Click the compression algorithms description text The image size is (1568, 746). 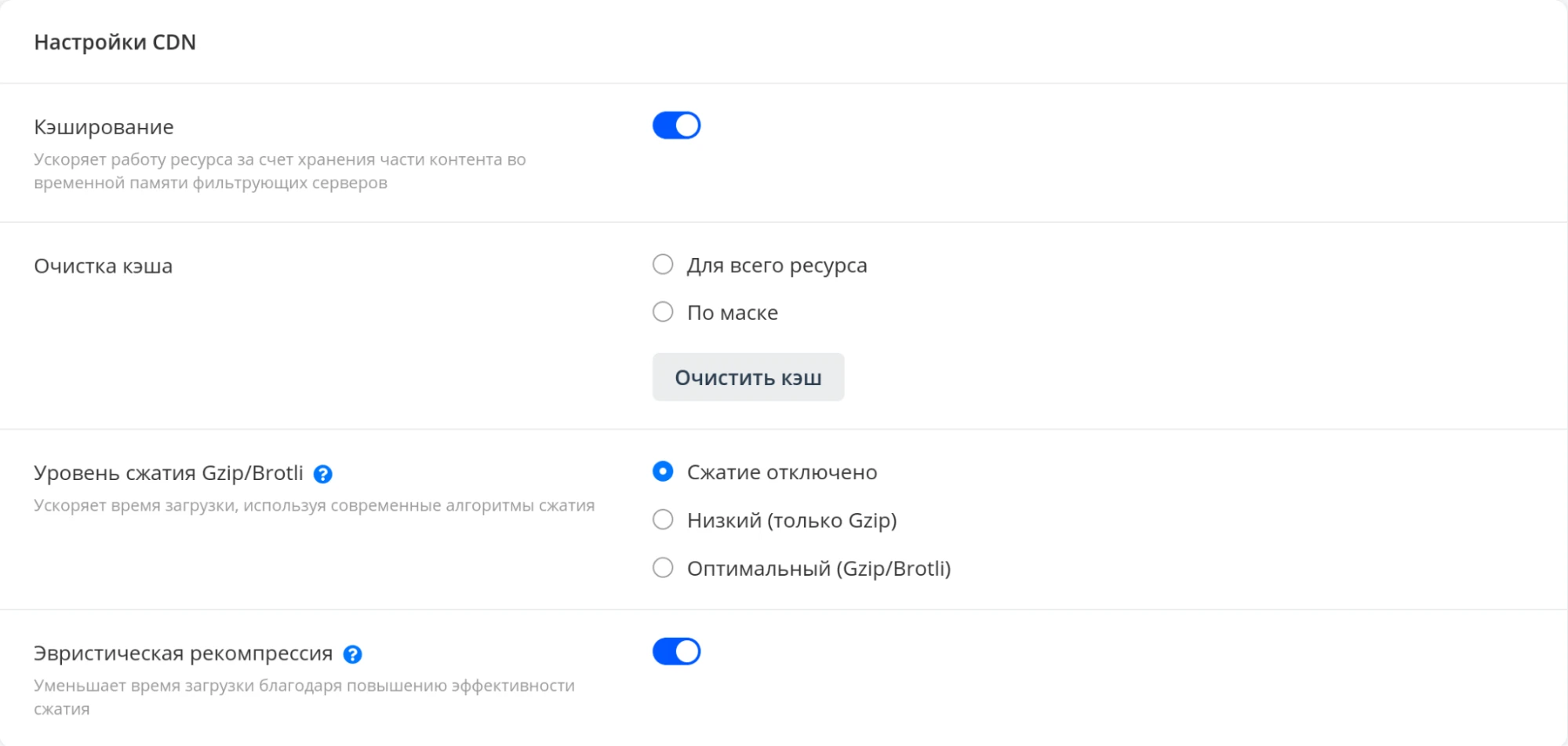315,506
